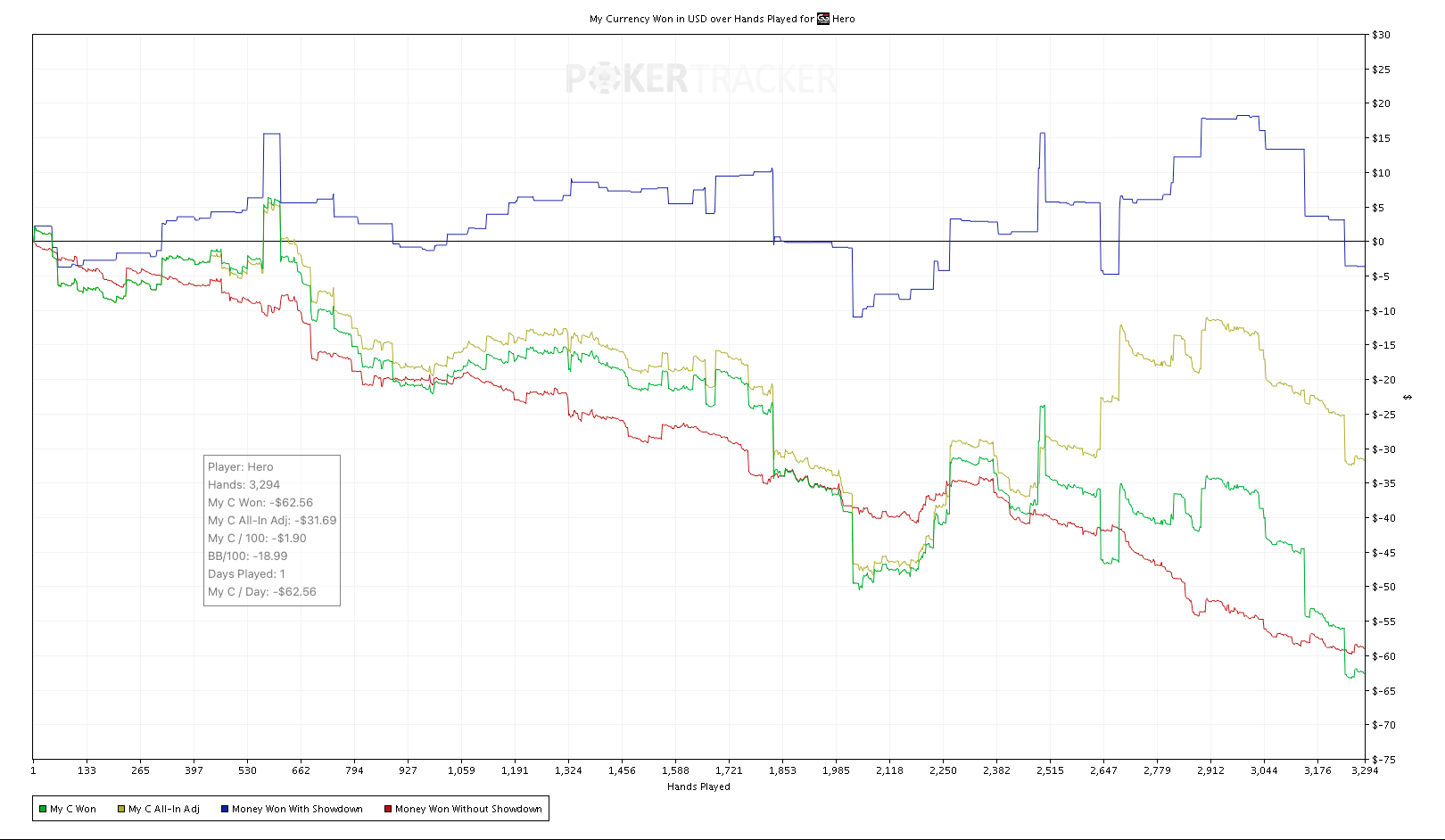Click the yellow My C All-In Adj swatch
This screenshot has width=1445, height=840.
tap(121, 809)
